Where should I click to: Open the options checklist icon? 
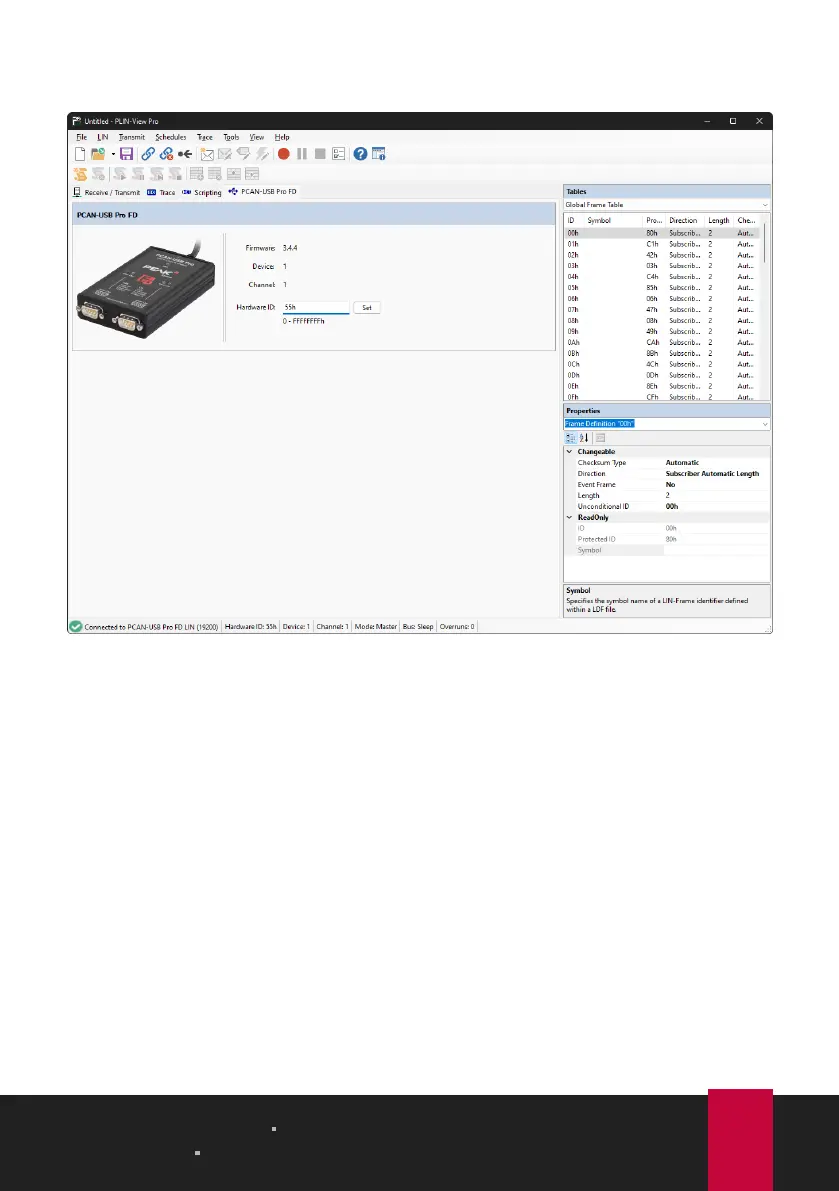(x=339, y=154)
